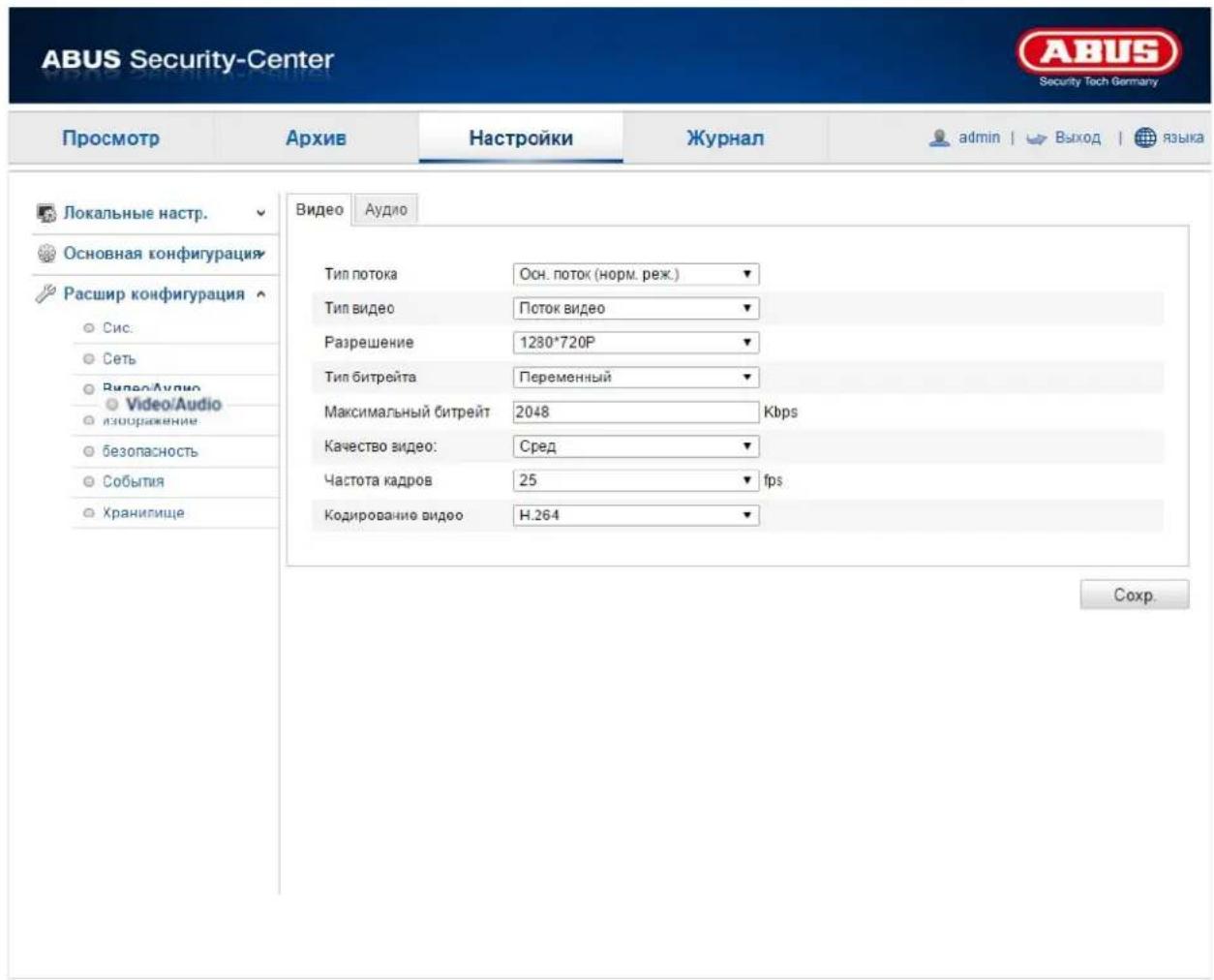Open the Кодирование видео dropdown showing H.264
Screen dimensions: 1214x980
[x=635, y=515]
